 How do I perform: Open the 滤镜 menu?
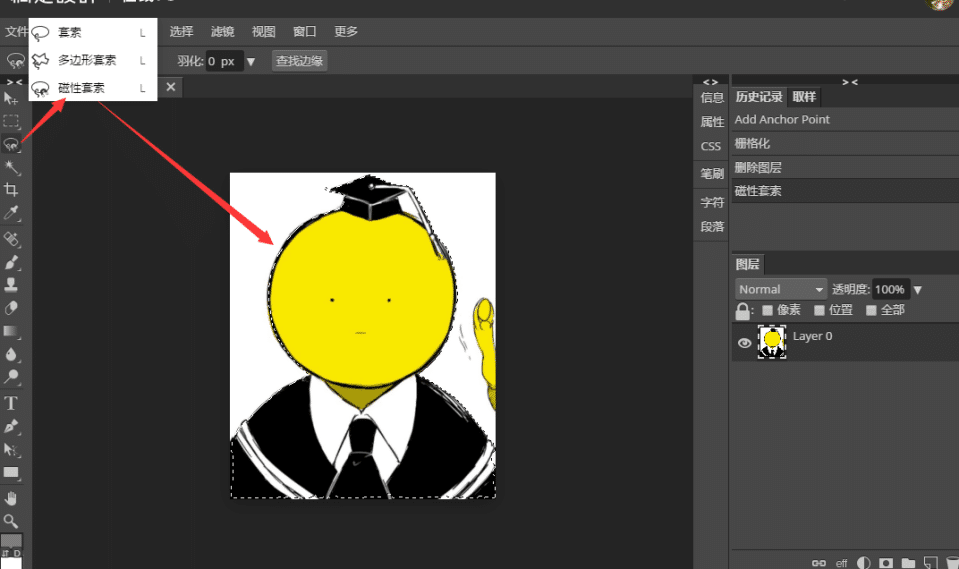[223, 31]
